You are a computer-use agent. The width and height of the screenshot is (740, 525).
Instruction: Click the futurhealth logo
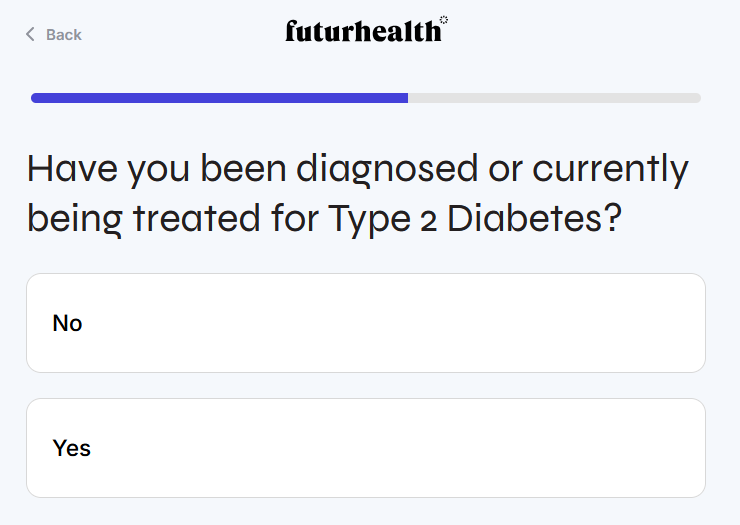point(363,32)
